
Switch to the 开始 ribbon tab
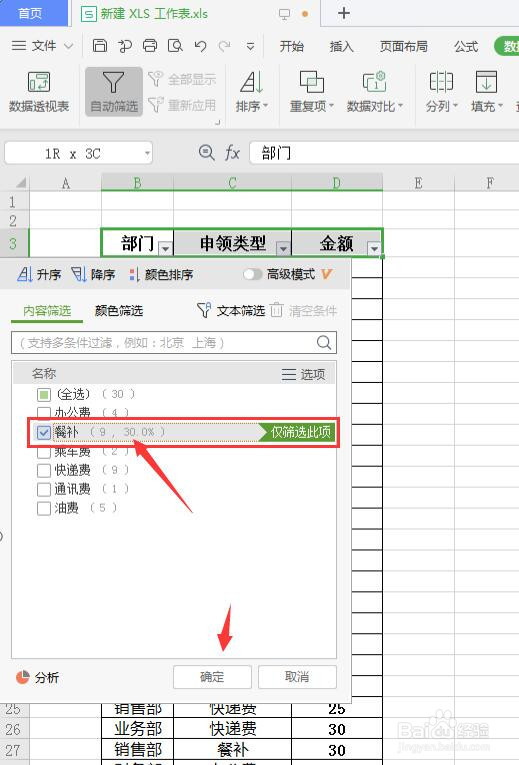click(x=292, y=46)
